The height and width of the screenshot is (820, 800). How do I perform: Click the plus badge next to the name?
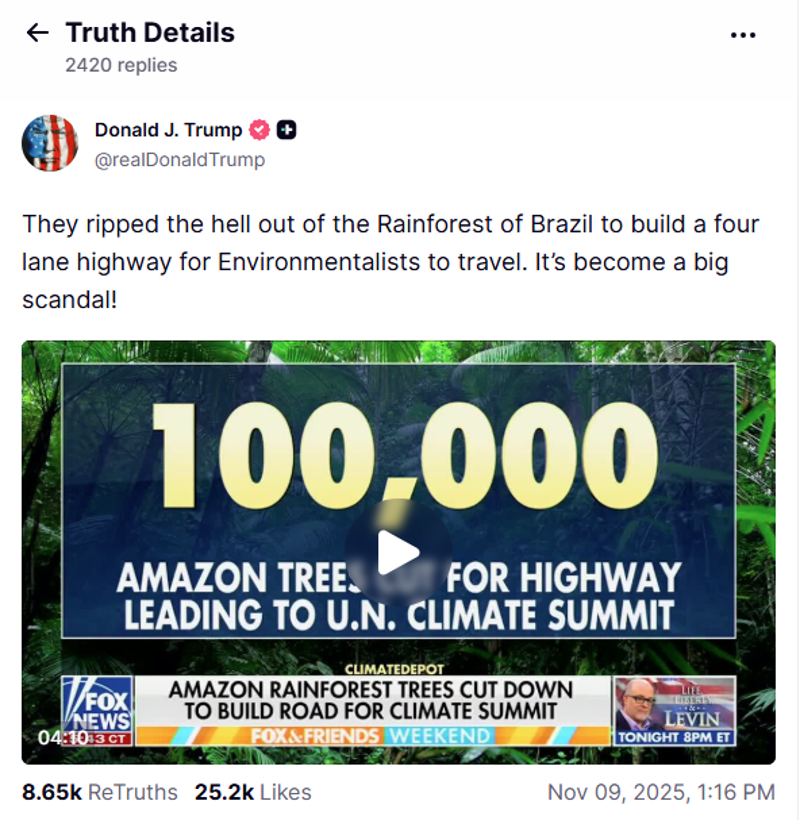click(287, 130)
